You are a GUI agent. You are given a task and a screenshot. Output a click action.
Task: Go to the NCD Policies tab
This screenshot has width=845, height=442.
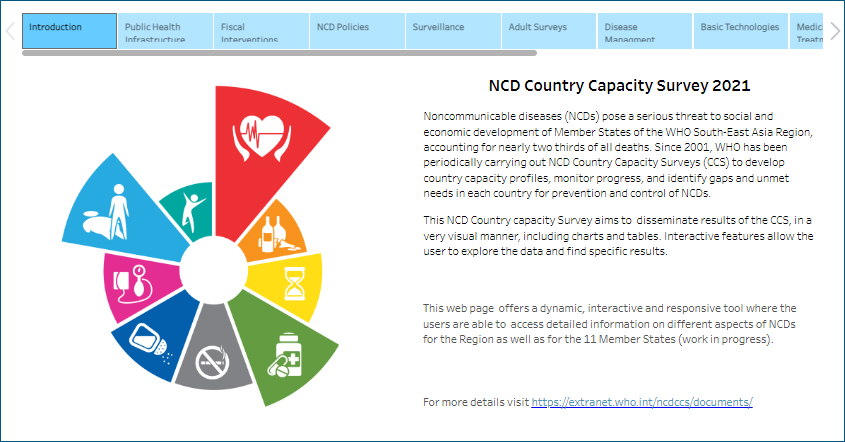[x=357, y=31]
